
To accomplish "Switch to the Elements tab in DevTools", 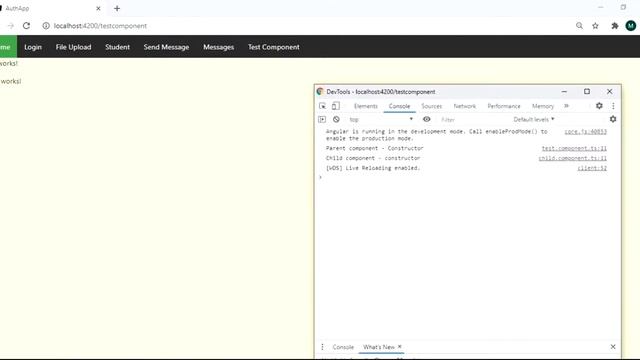I will coord(366,106).
